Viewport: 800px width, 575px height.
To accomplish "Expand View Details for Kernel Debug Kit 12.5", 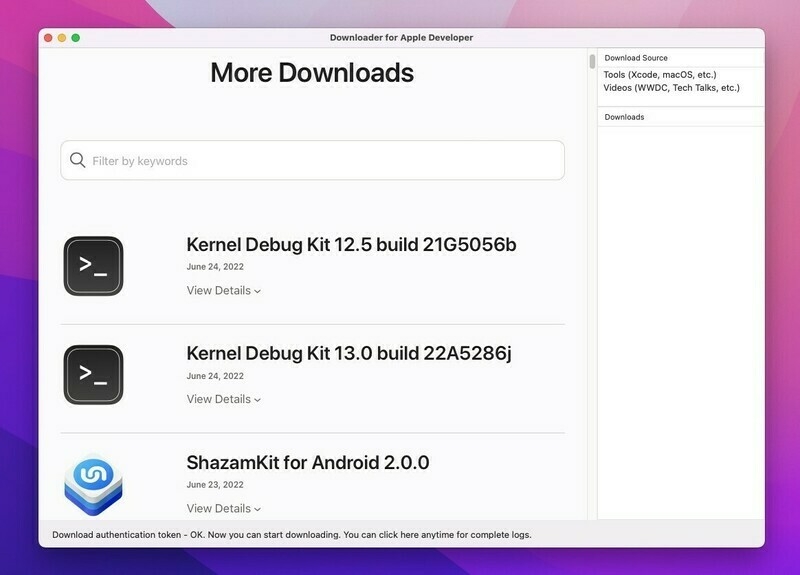I will [223, 290].
